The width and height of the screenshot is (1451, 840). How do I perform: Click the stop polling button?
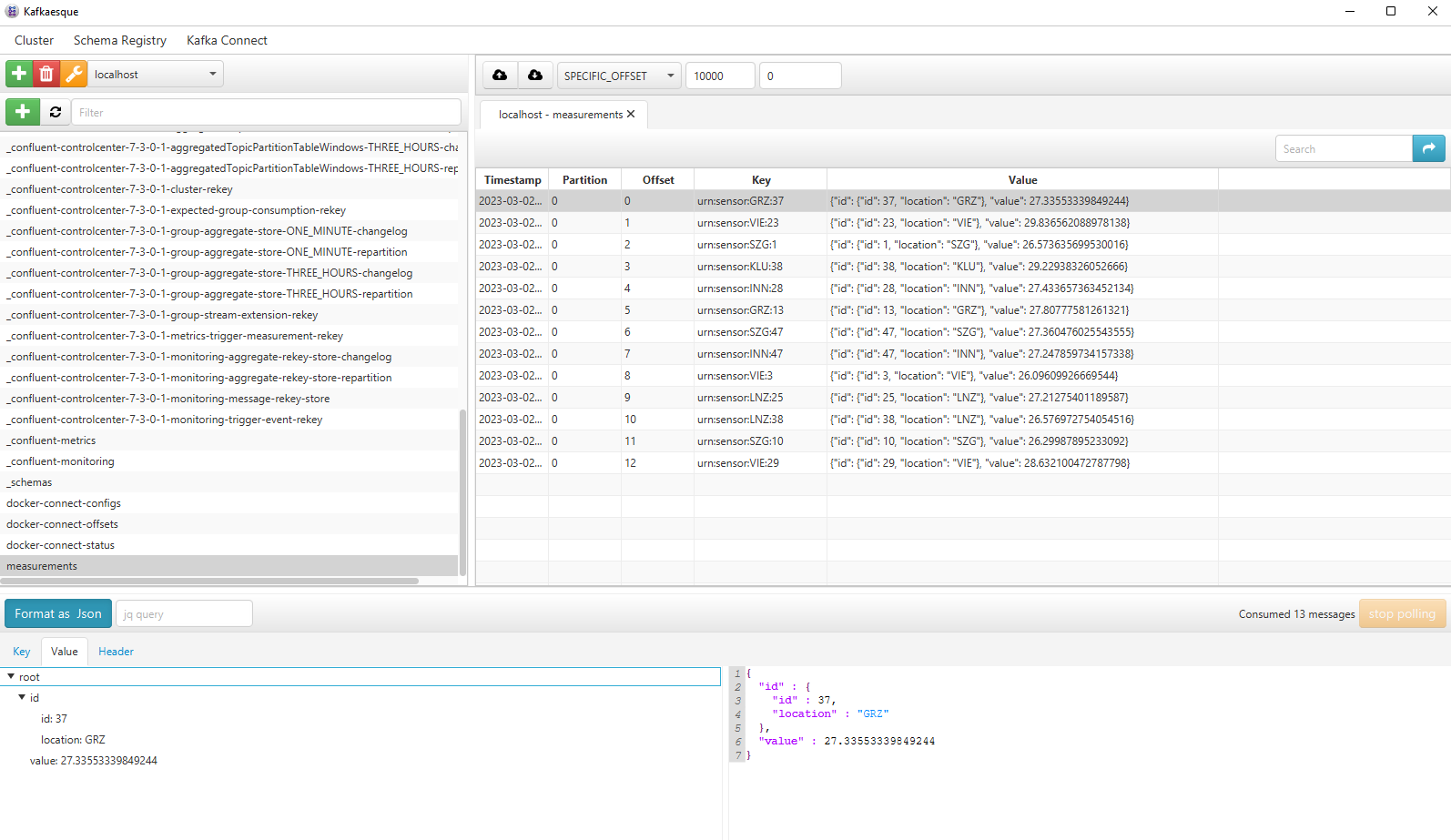(x=1402, y=613)
